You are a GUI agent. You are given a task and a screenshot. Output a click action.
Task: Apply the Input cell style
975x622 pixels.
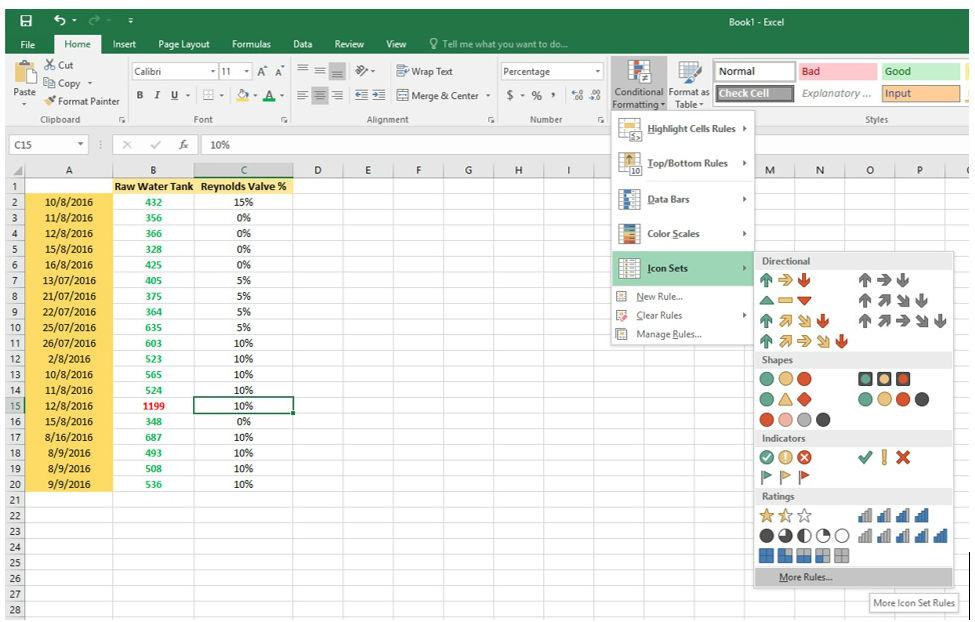(920, 93)
